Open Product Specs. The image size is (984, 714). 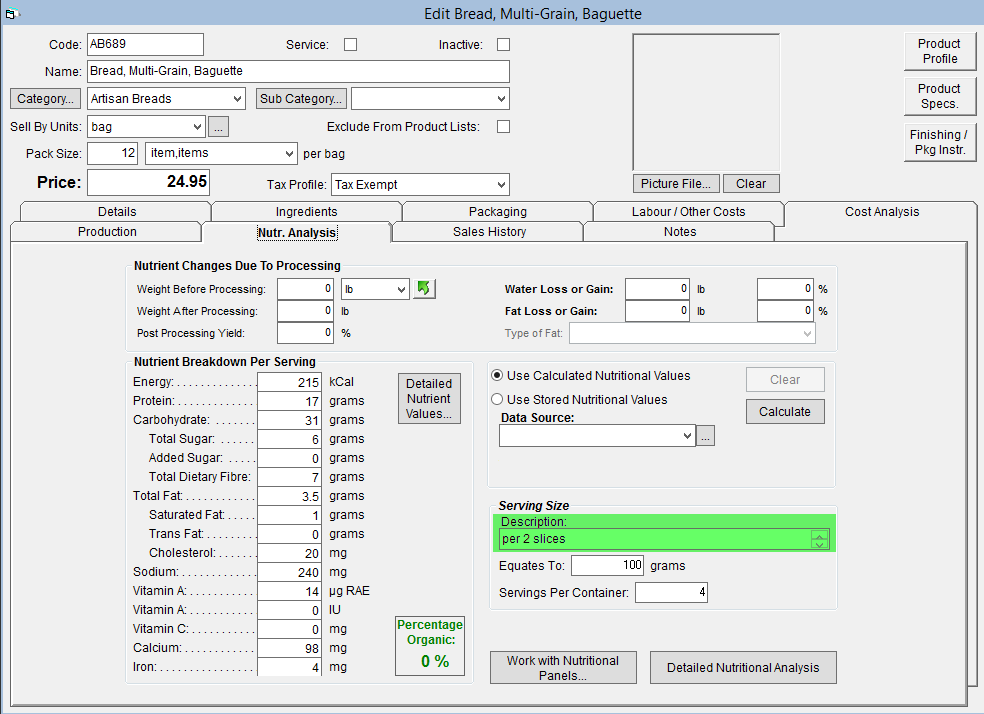click(939, 97)
